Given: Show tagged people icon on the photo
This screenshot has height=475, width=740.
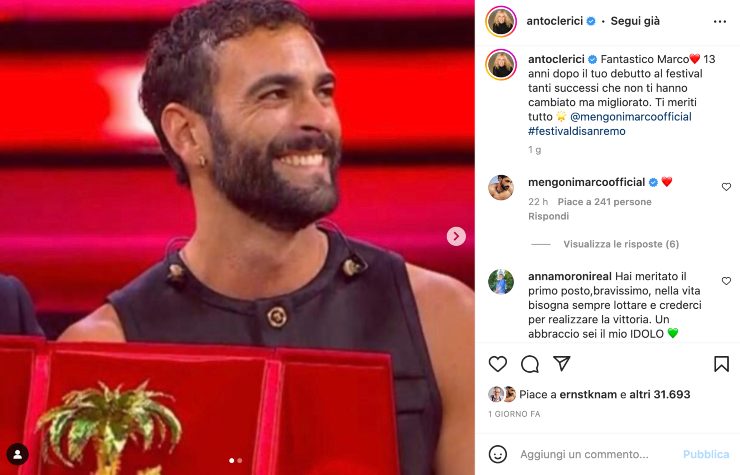Looking at the screenshot, I should click(17, 454).
